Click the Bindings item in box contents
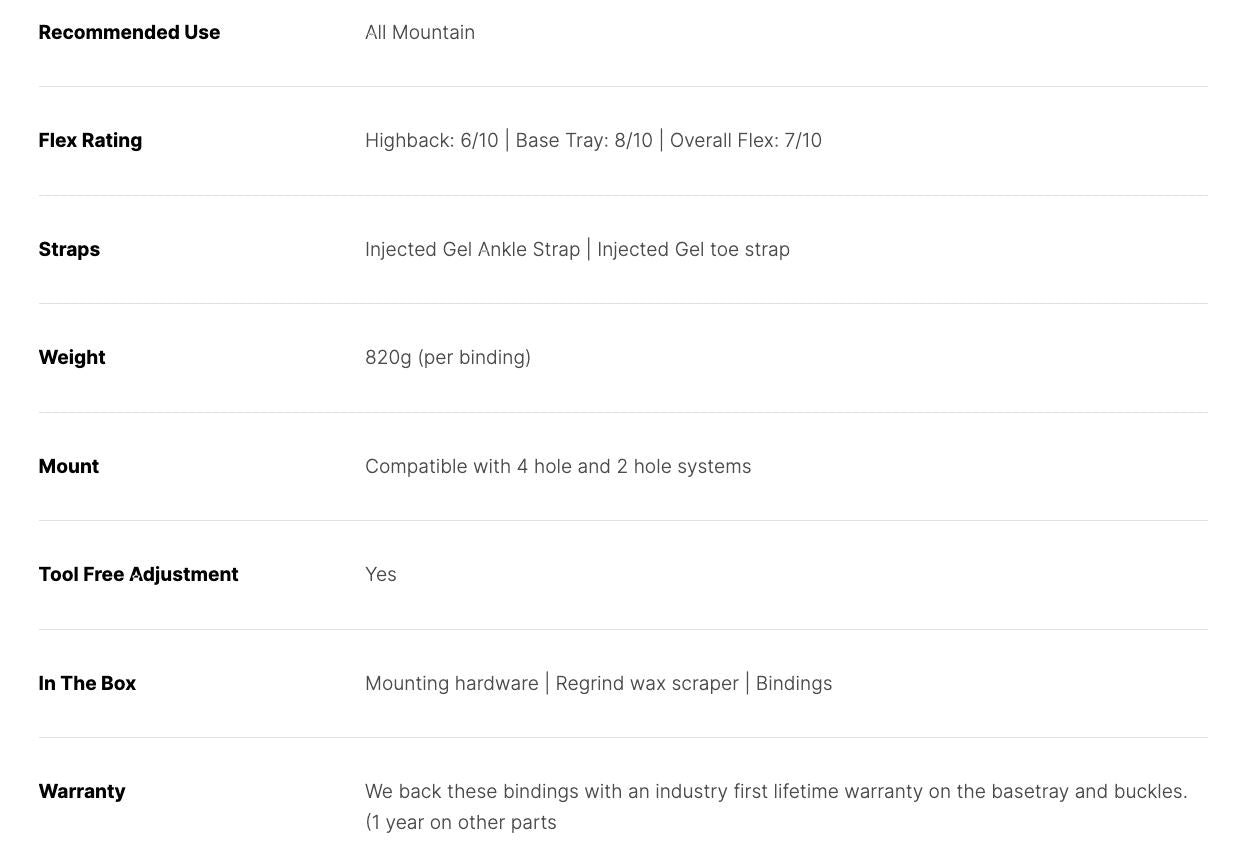 (794, 683)
